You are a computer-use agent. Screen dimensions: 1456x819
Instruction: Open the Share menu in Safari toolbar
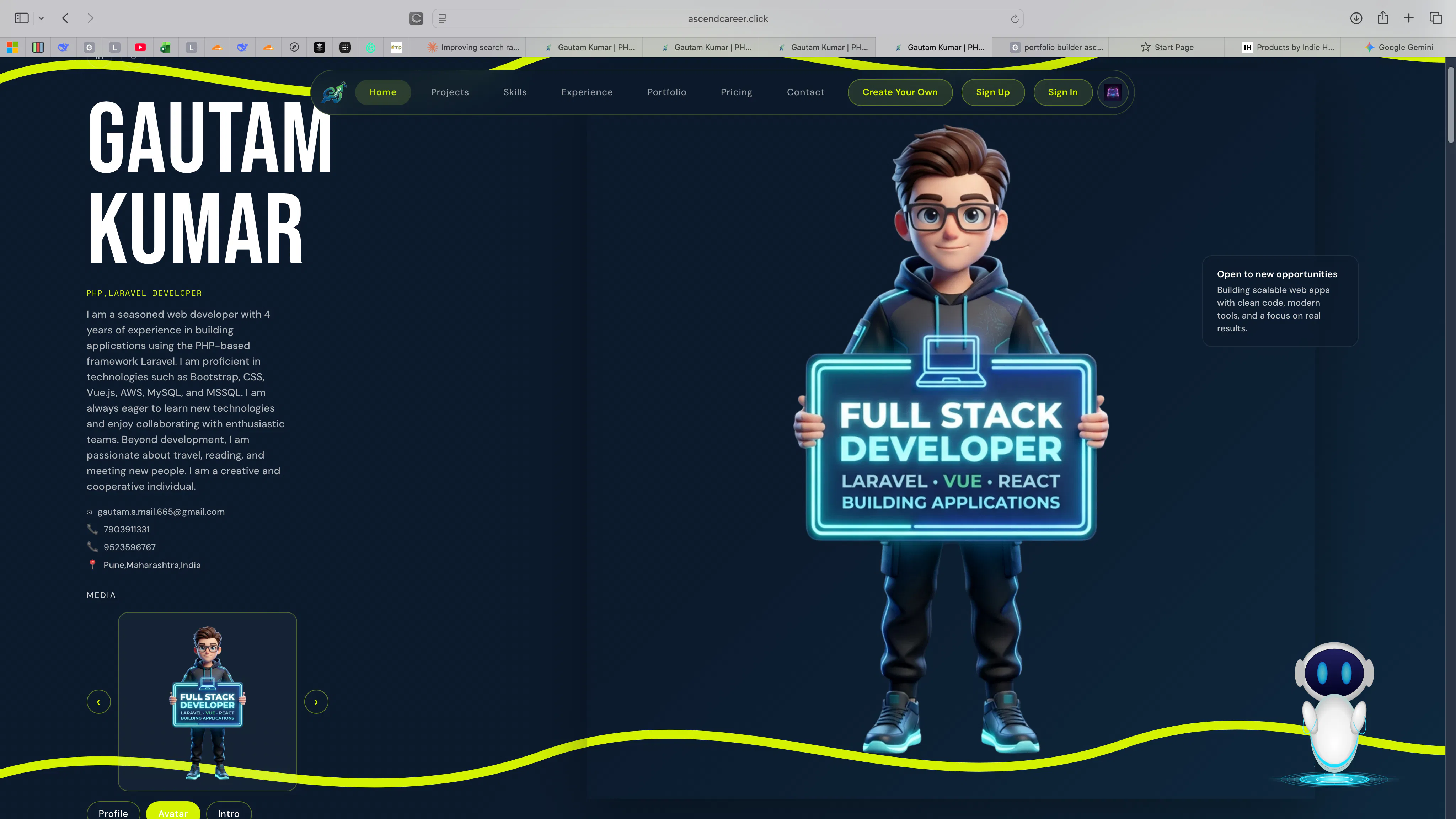[x=1383, y=18]
